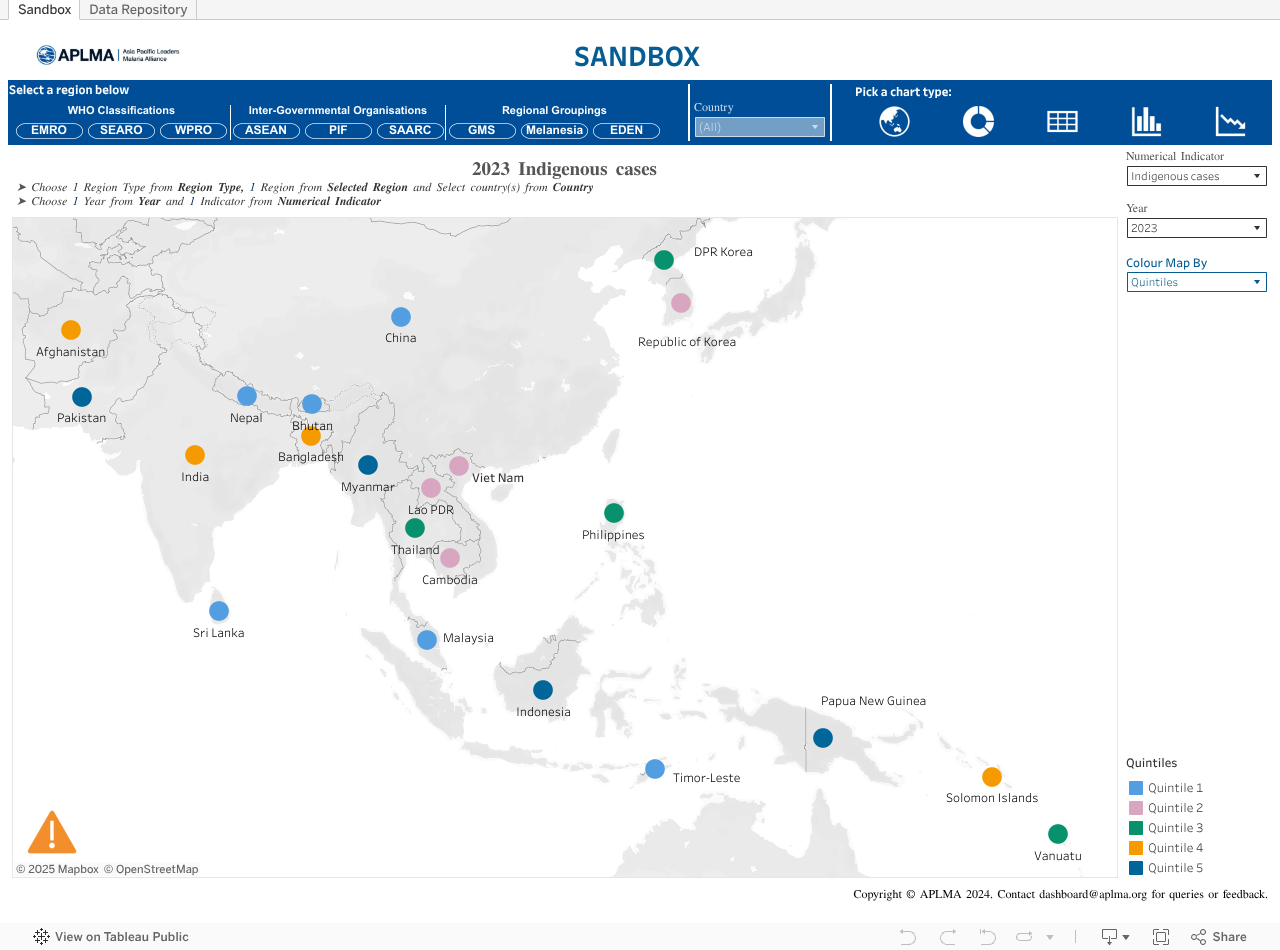Toggle the Melanesia regional grouping

[554, 130]
